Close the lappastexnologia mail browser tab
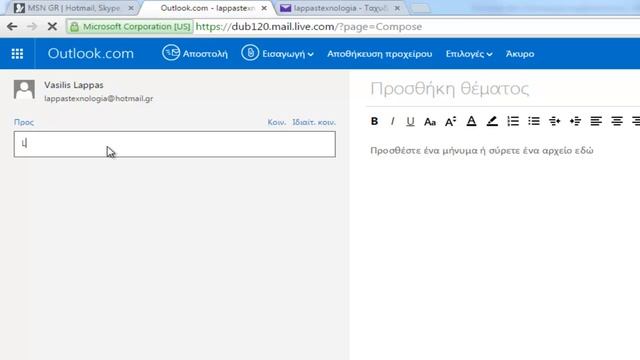Viewport: 640px width, 360px height. 397,8
